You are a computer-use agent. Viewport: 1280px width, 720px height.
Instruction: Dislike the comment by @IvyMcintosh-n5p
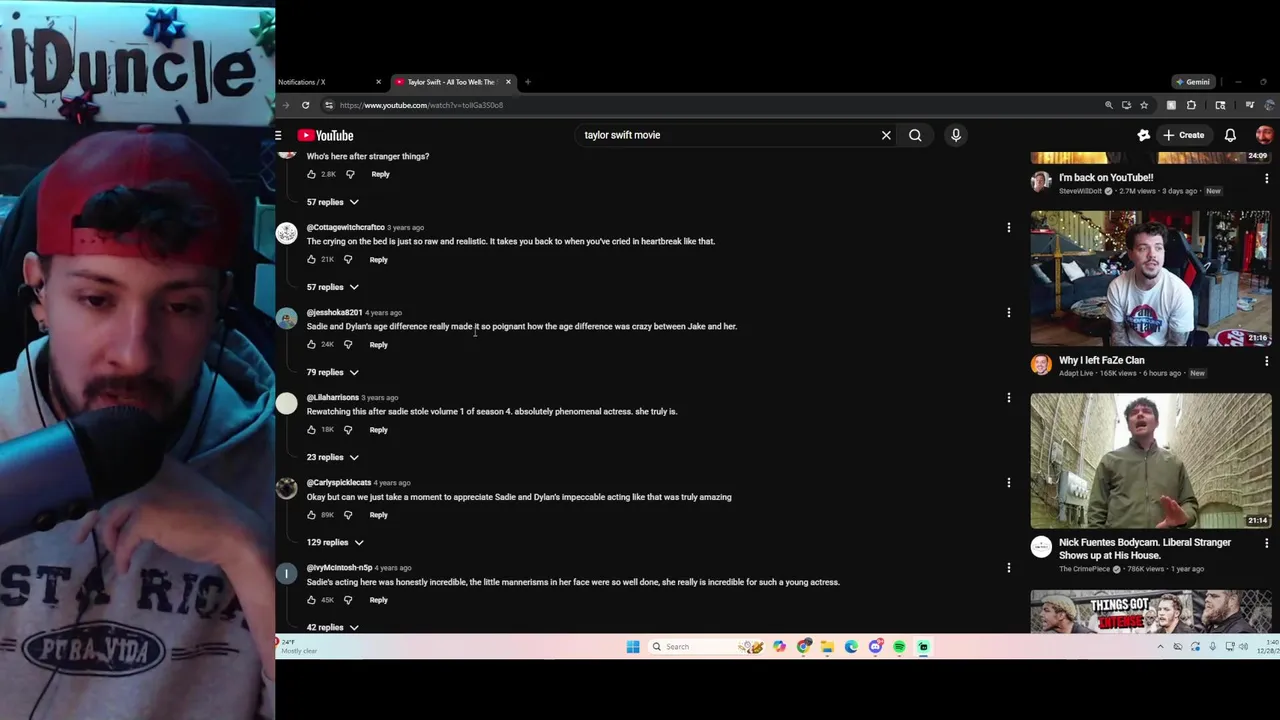[348, 600]
